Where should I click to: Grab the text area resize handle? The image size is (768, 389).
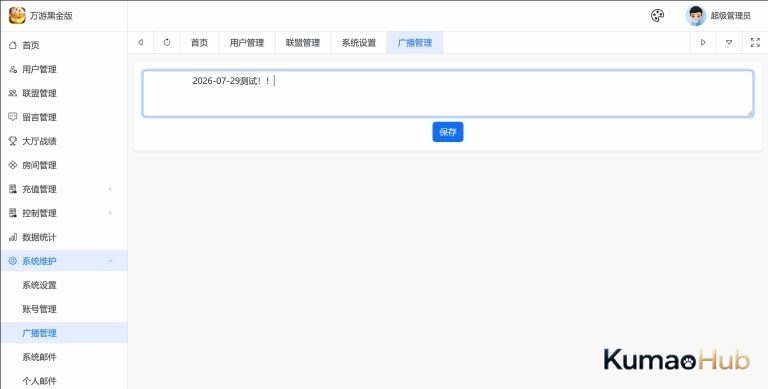coord(749,113)
